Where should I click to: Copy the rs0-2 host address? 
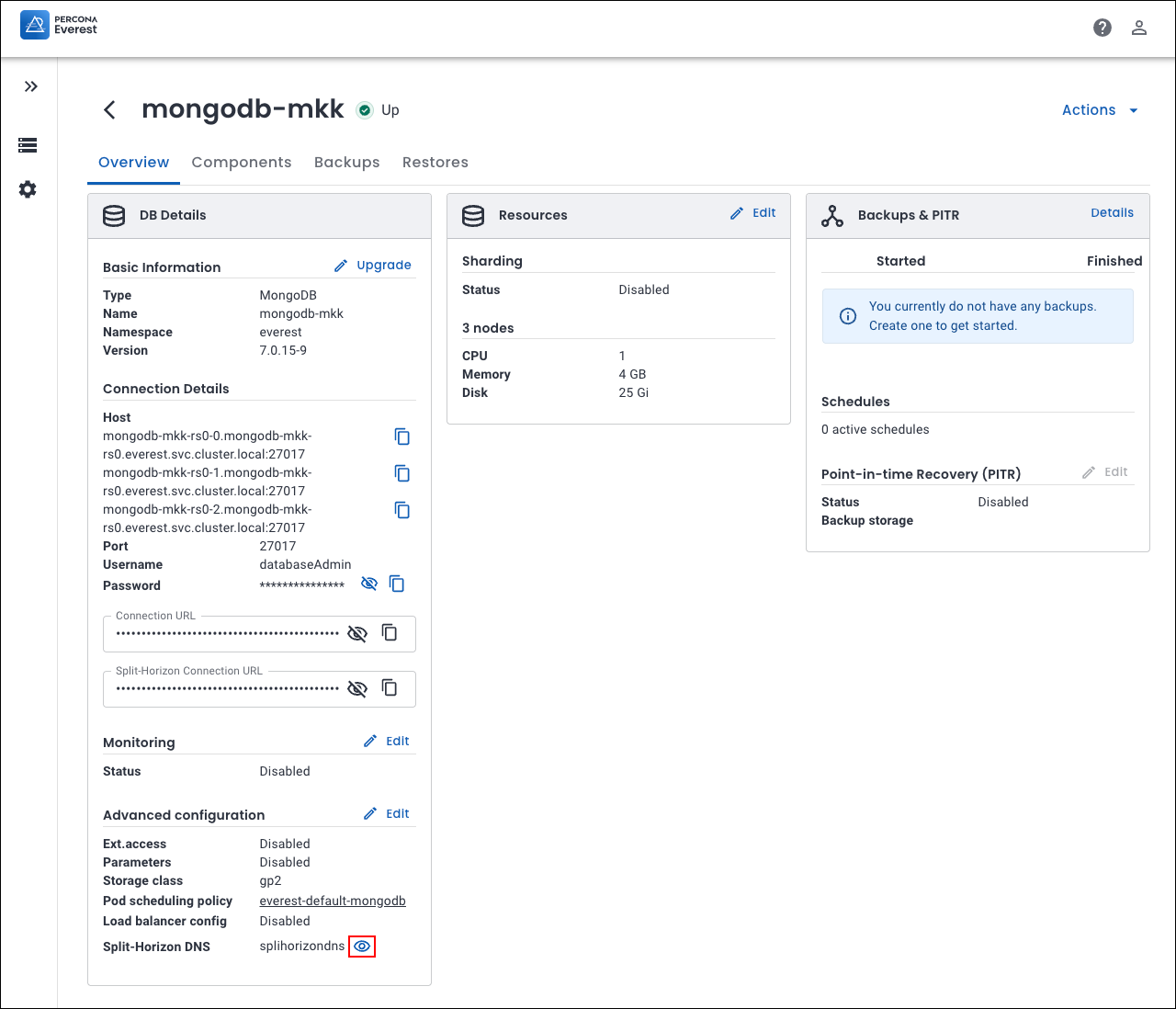[401, 510]
